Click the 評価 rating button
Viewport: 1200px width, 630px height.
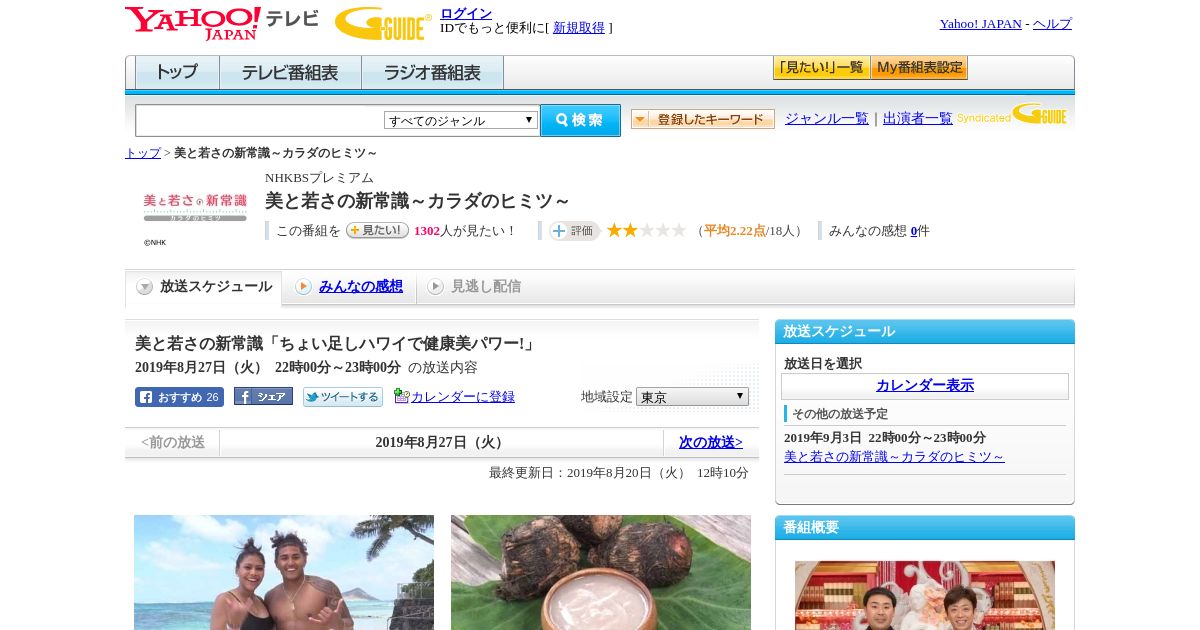(574, 231)
